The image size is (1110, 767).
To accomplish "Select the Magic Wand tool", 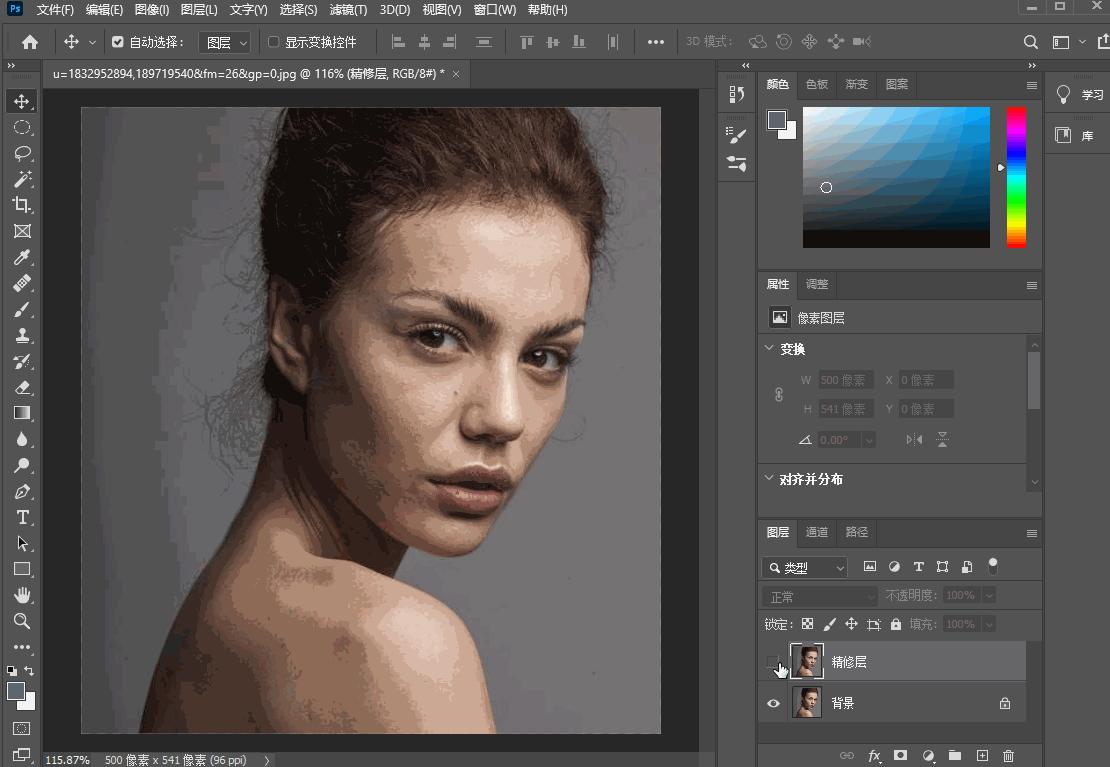I will (x=22, y=179).
